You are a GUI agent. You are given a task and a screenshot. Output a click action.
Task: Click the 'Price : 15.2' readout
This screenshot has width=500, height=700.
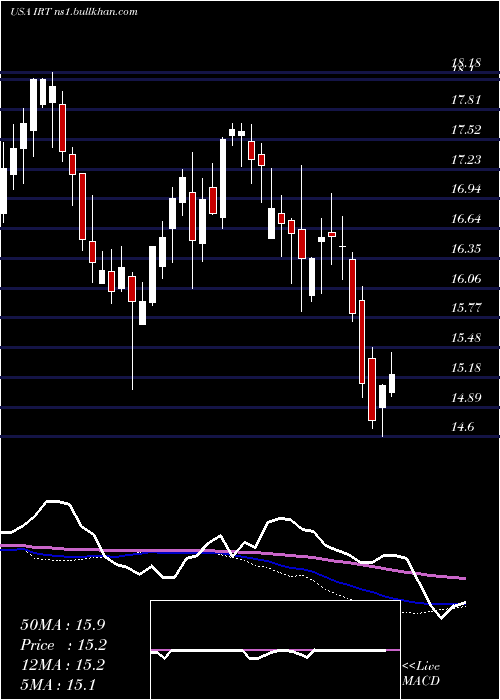63,645
